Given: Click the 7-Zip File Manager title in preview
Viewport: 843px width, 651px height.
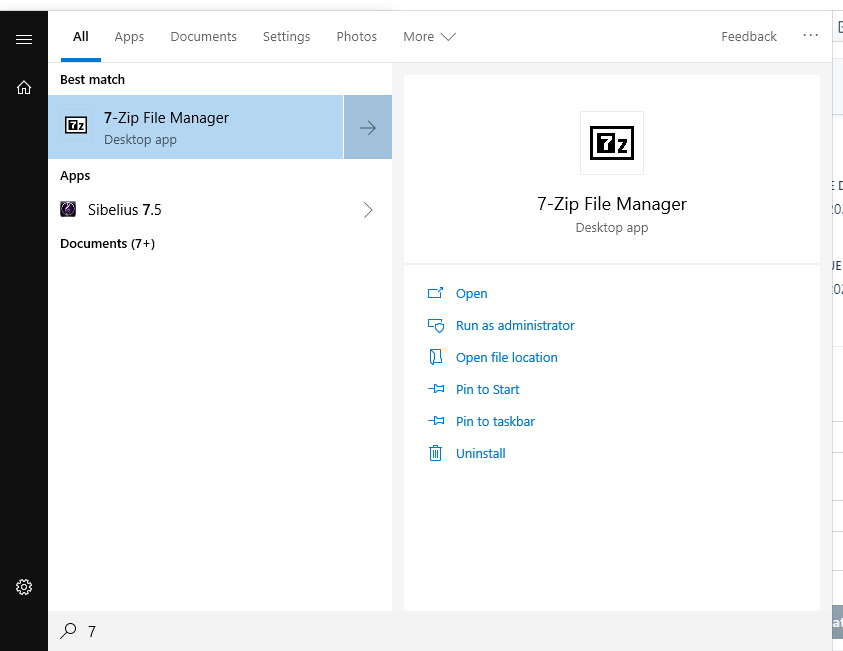Looking at the screenshot, I should pos(612,204).
